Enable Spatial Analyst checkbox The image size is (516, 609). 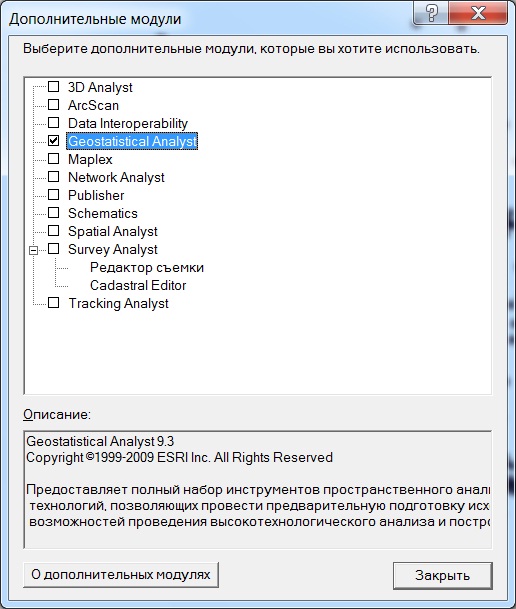pyautogui.click(x=54, y=231)
